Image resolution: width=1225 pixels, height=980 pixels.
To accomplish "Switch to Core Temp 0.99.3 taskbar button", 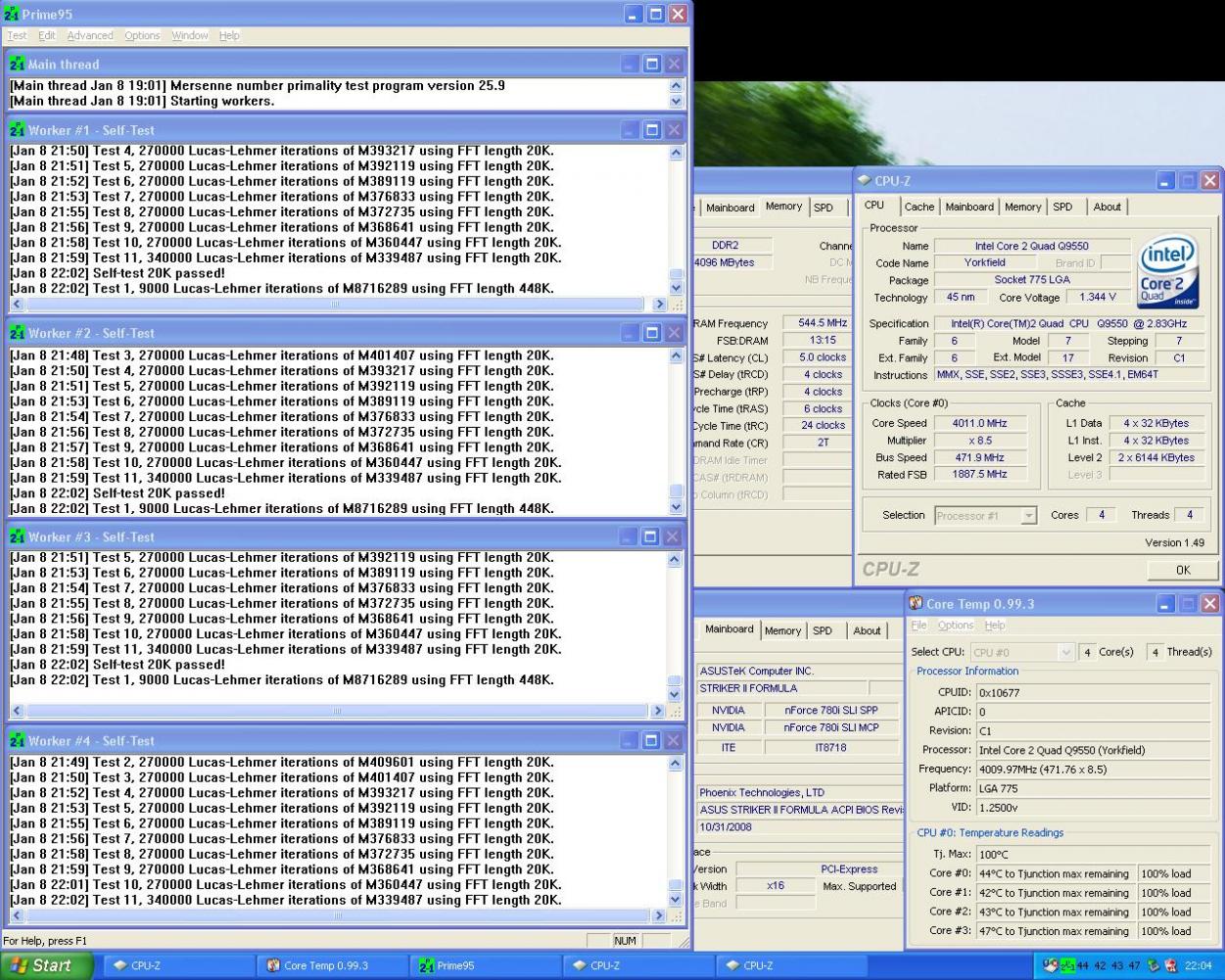I will [332, 965].
